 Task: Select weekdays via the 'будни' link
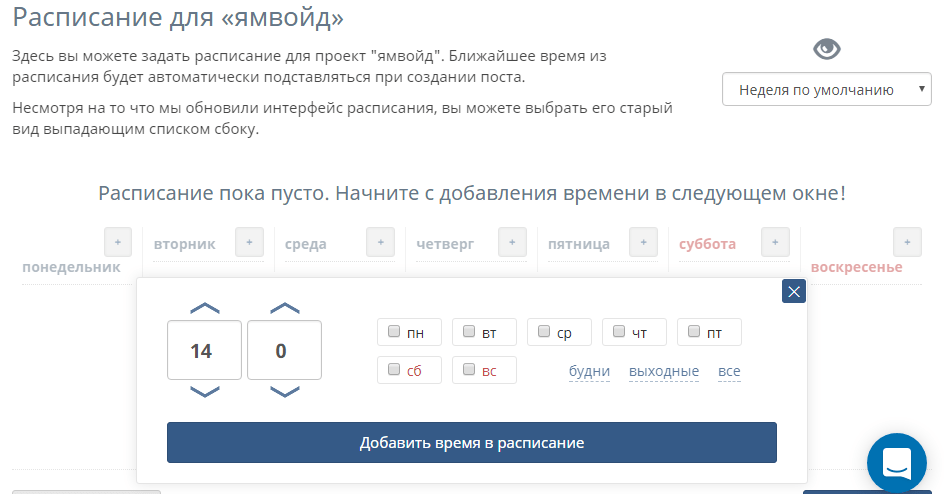pos(589,371)
